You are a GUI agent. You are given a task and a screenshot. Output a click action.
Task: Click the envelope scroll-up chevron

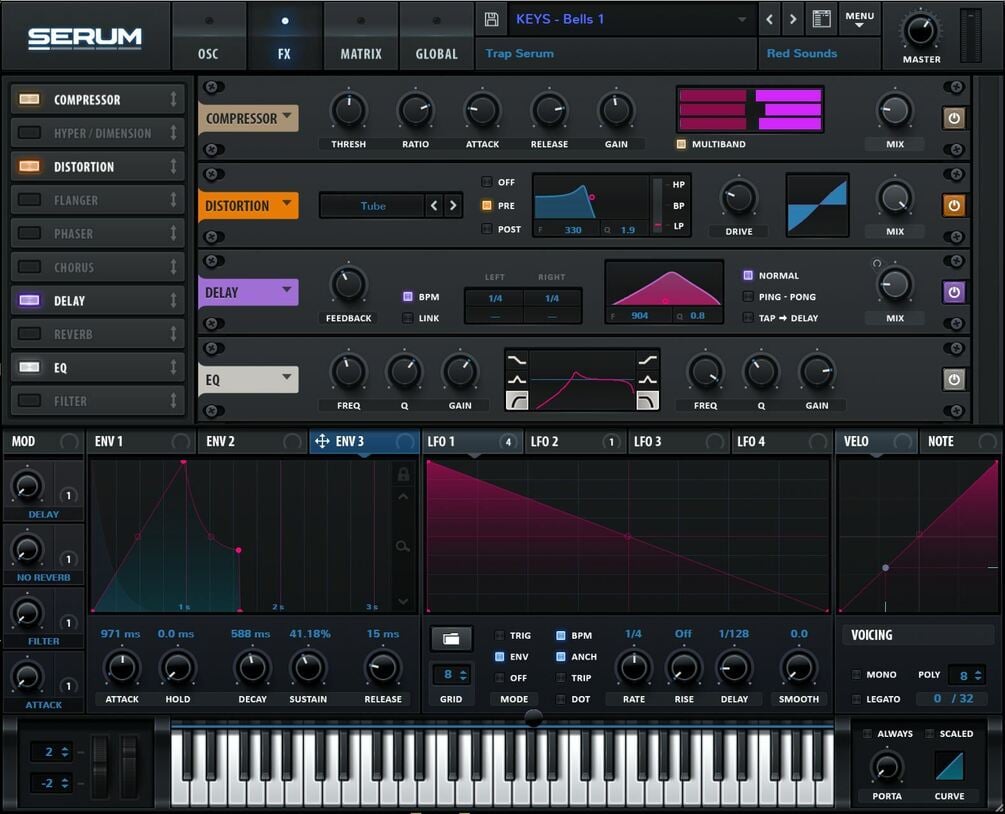point(403,497)
